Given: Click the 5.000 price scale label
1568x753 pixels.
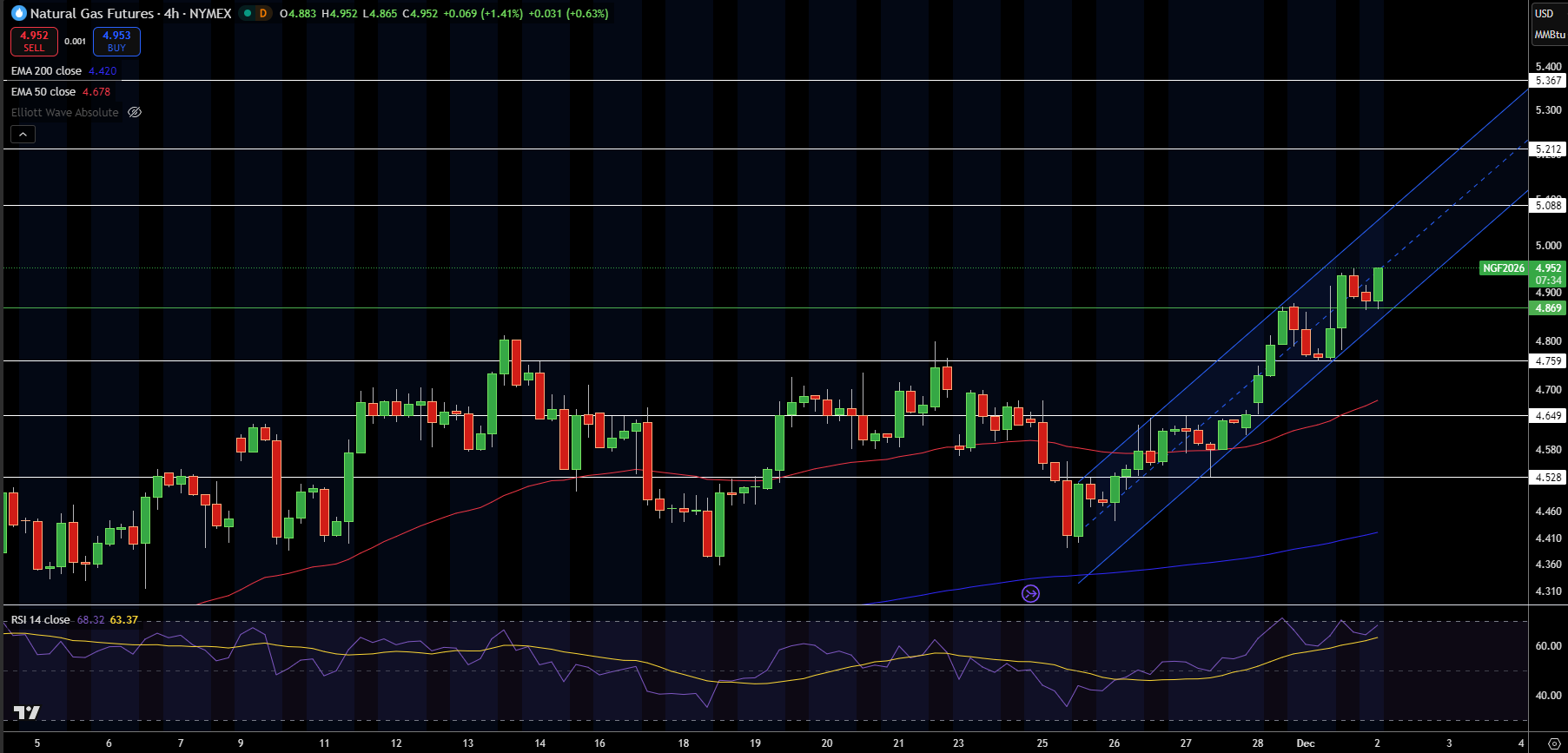Looking at the screenshot, I should click(x=1548, y=246).
